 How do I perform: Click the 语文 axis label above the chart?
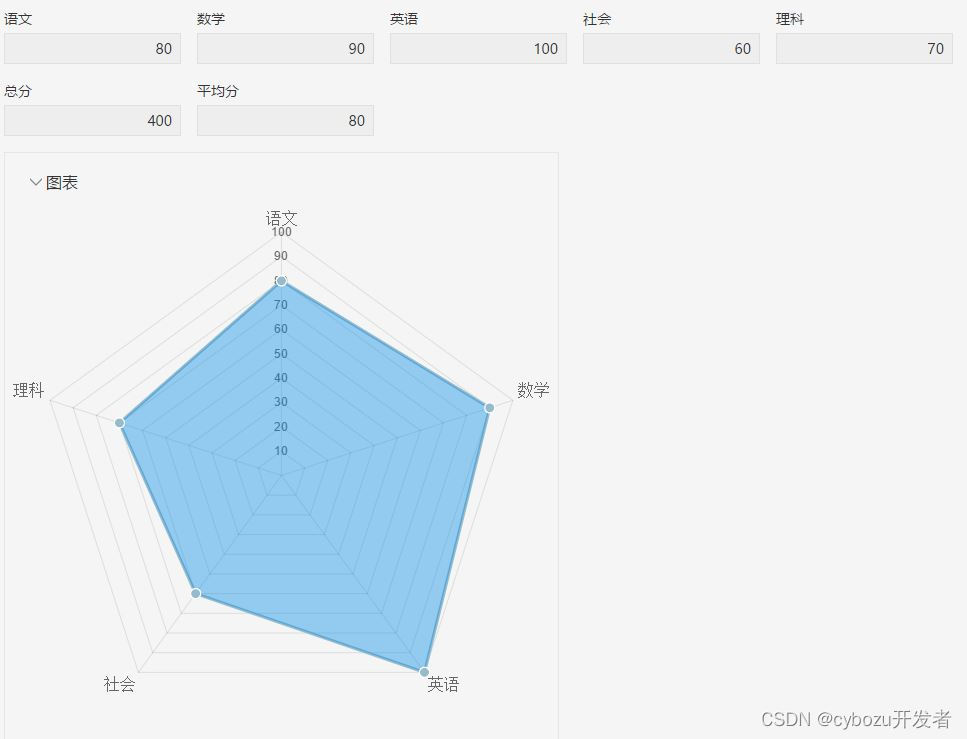[x=281, y=218]
